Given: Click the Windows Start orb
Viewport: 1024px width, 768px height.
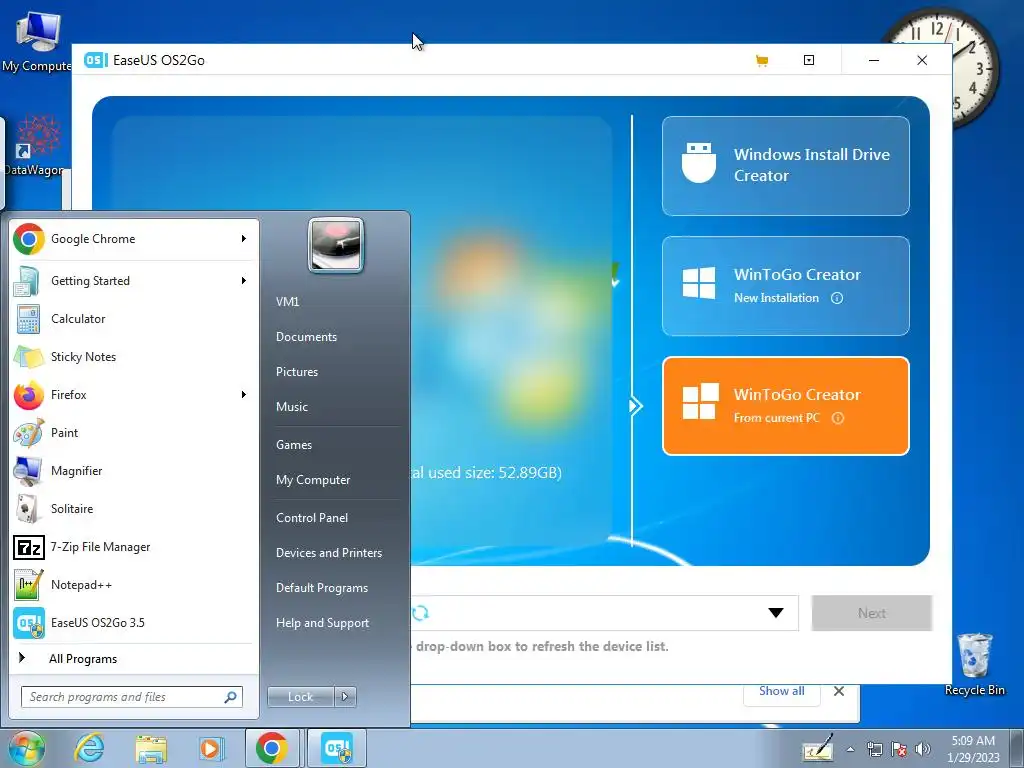Looking at the screenshot, I should coord(26,748).
